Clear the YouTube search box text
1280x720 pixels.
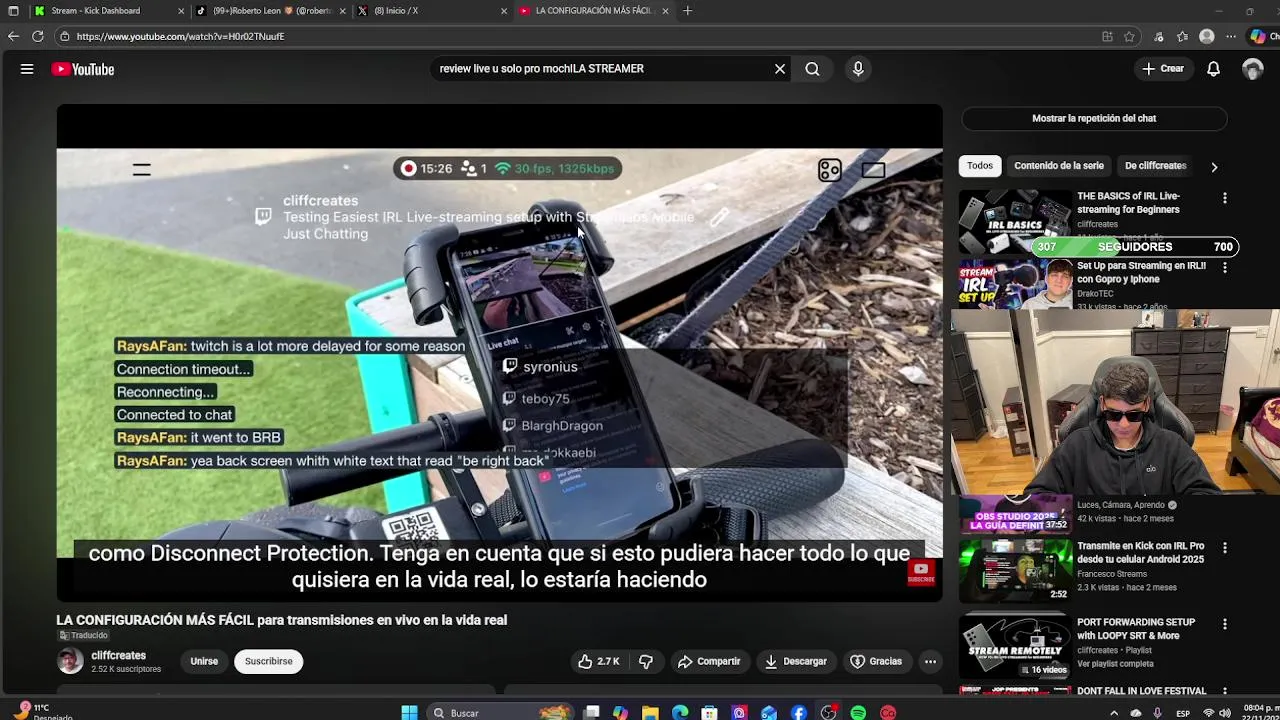pos(780,69)
